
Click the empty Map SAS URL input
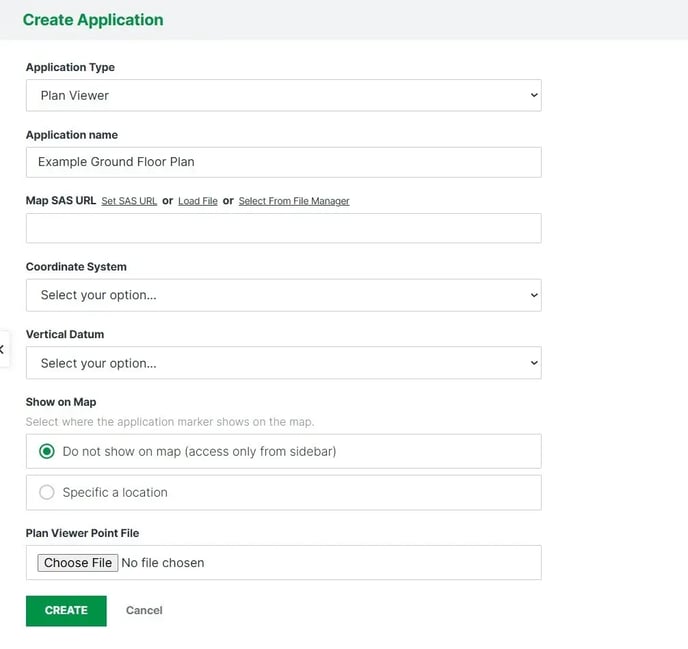point(283,228)
